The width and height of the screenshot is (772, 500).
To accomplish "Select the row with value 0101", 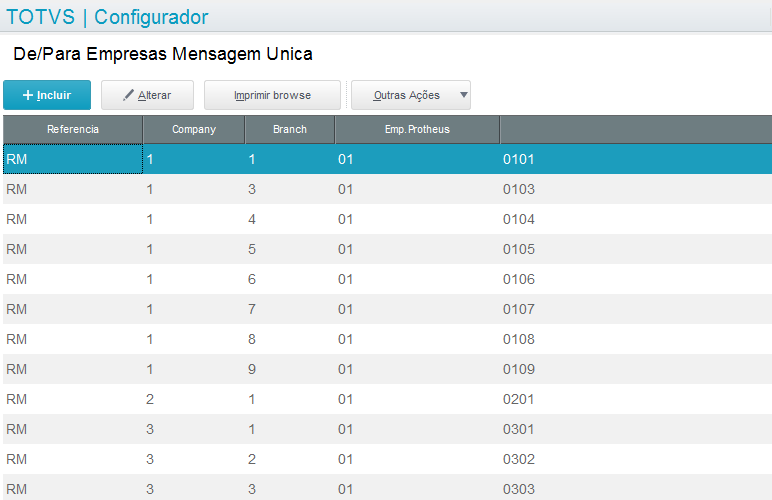I will [x=387, y=159].
